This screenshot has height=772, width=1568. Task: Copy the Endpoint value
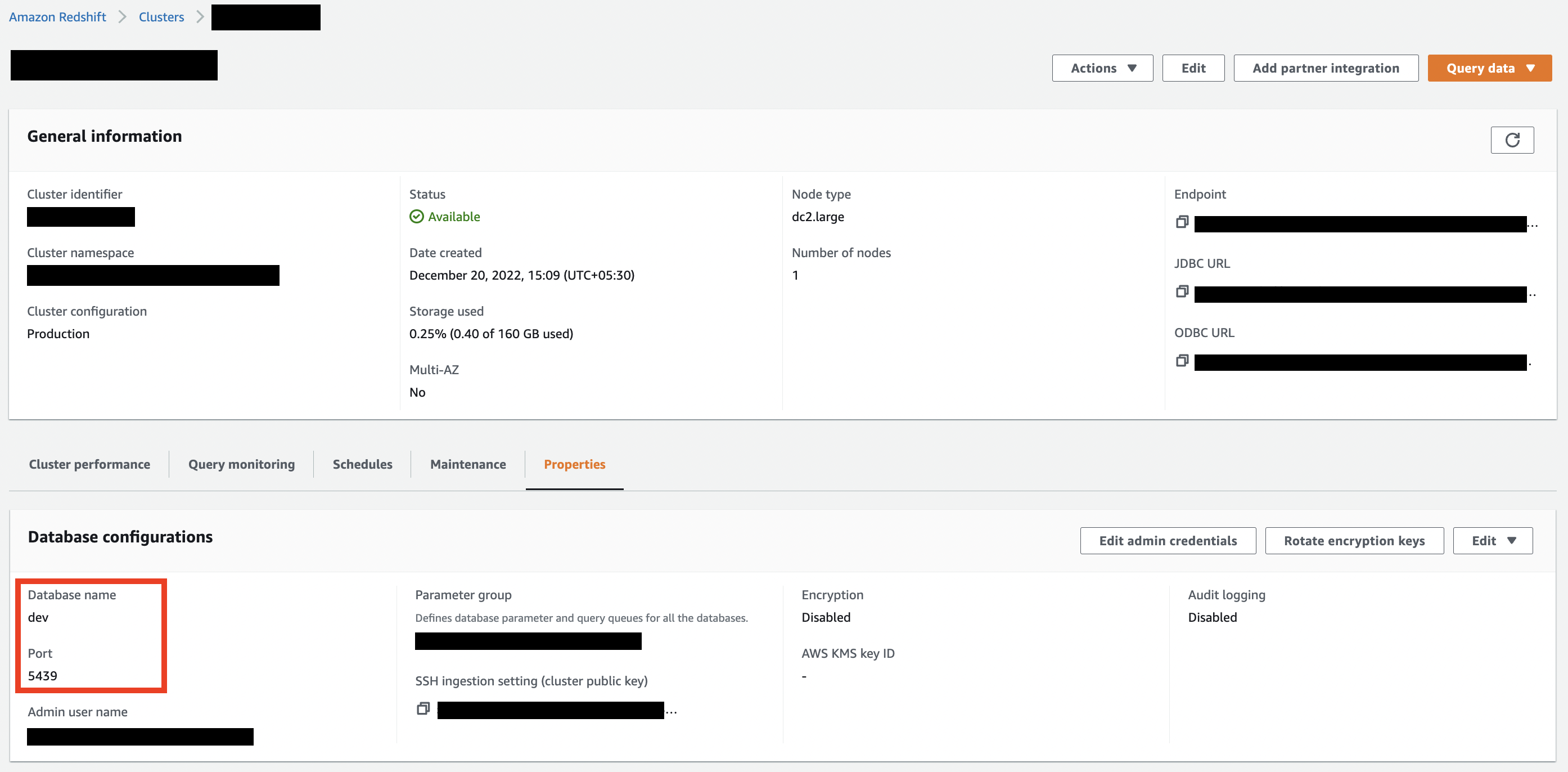pos(1182,222)
